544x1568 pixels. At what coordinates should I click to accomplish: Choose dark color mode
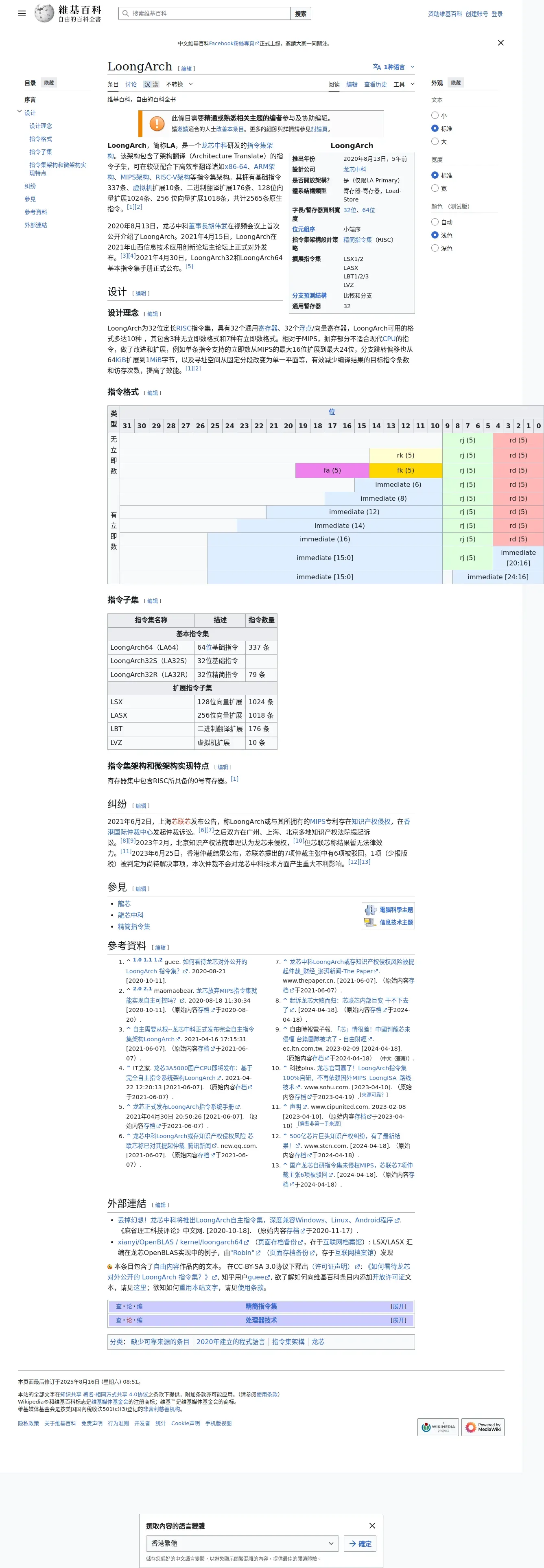(x=435, y=248)
